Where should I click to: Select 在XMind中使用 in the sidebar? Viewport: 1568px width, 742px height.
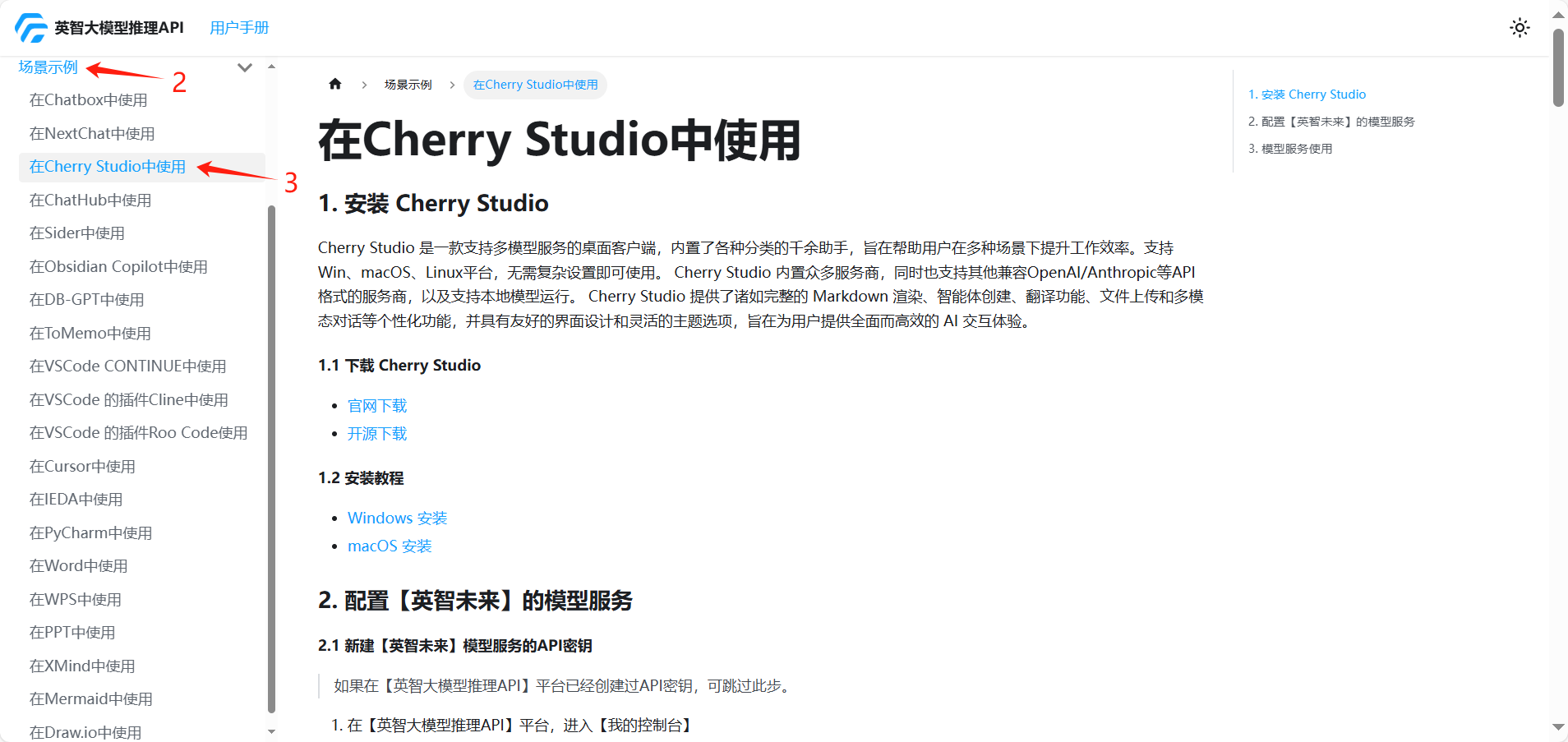82,666
